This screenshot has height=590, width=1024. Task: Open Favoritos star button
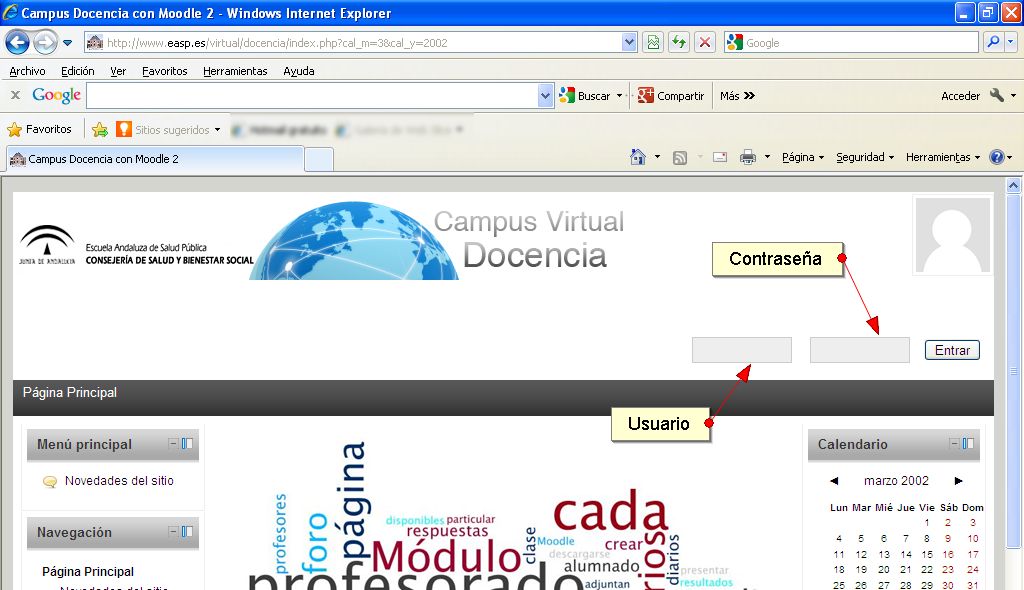click(40, 130)
